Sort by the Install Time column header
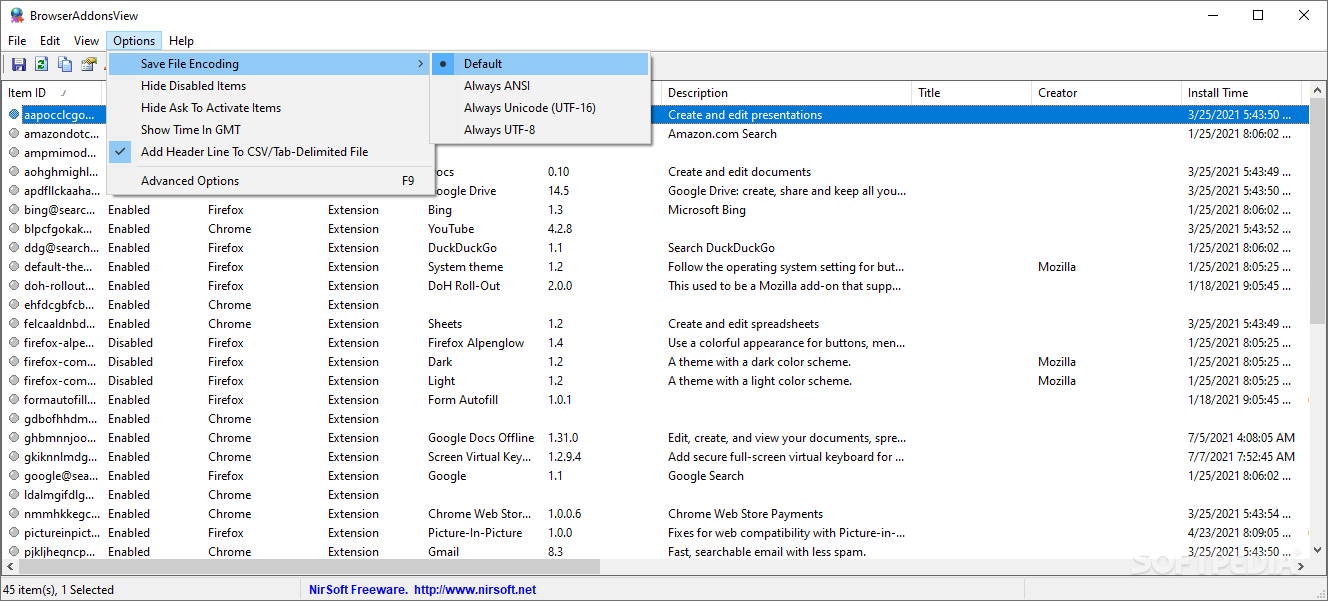 [1241, 93]
